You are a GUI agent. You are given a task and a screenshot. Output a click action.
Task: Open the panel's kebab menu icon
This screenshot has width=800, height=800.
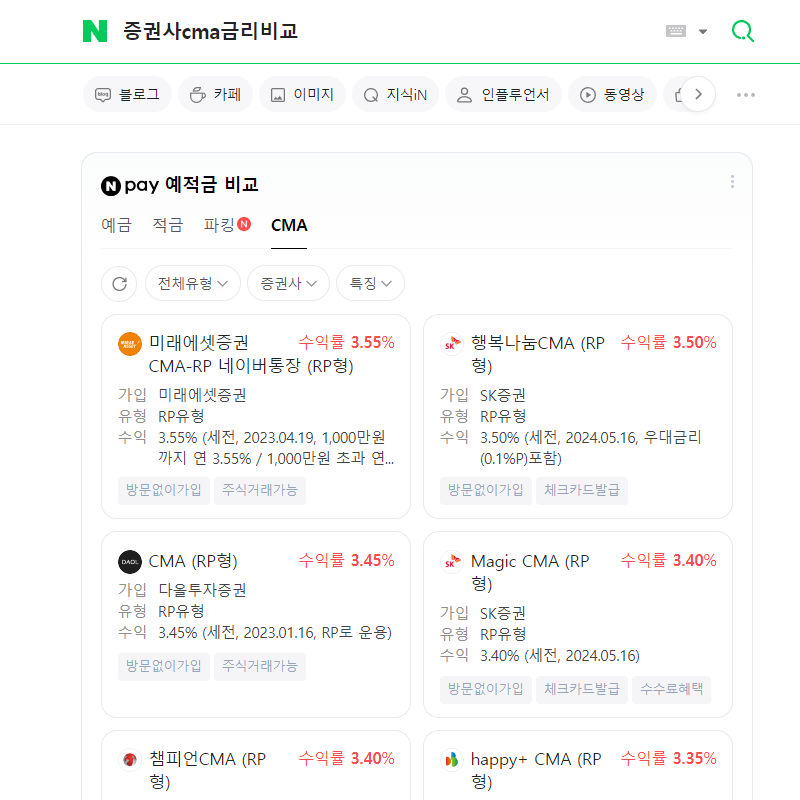pos(732,181)
